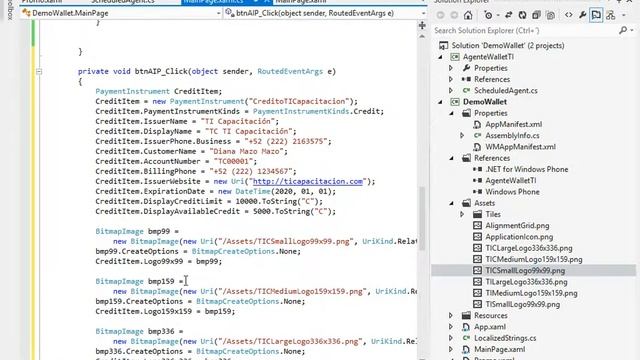640x360 pixels.
Task: Click the Back button in Solution Explorer toolbar
Action: 440,16
